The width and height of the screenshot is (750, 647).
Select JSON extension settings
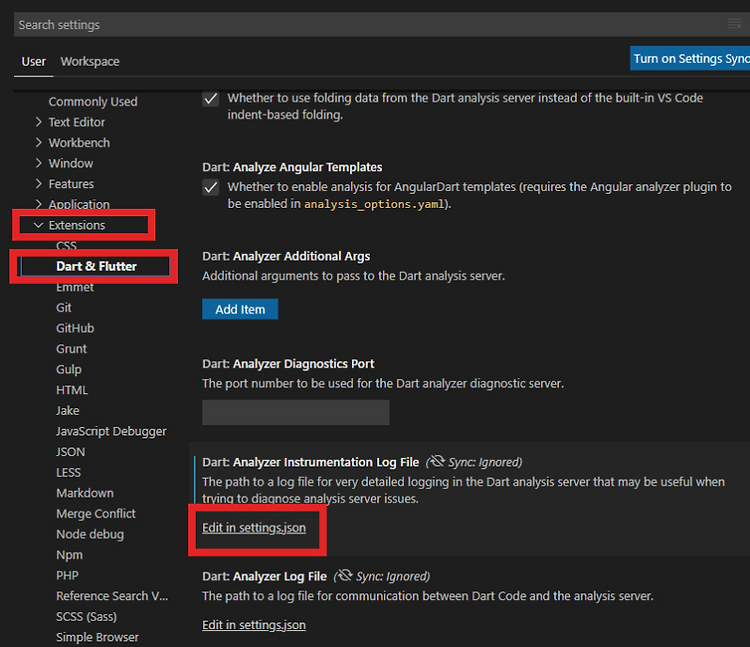[x=70, y=452]
